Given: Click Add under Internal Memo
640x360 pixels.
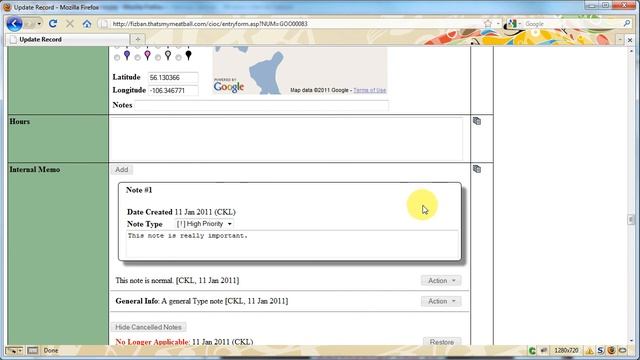Looking at the screenshot, I should [121, 169].
